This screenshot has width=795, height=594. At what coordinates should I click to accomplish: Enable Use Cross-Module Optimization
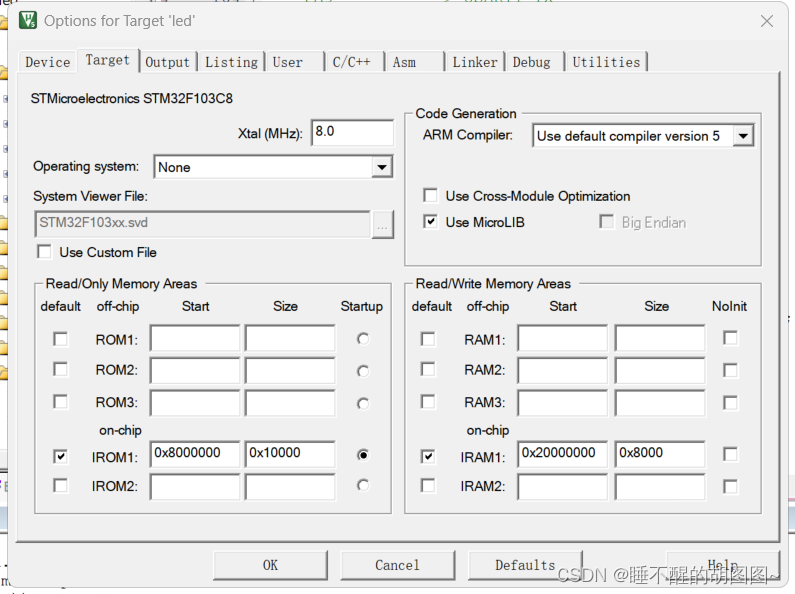[430, 196]
